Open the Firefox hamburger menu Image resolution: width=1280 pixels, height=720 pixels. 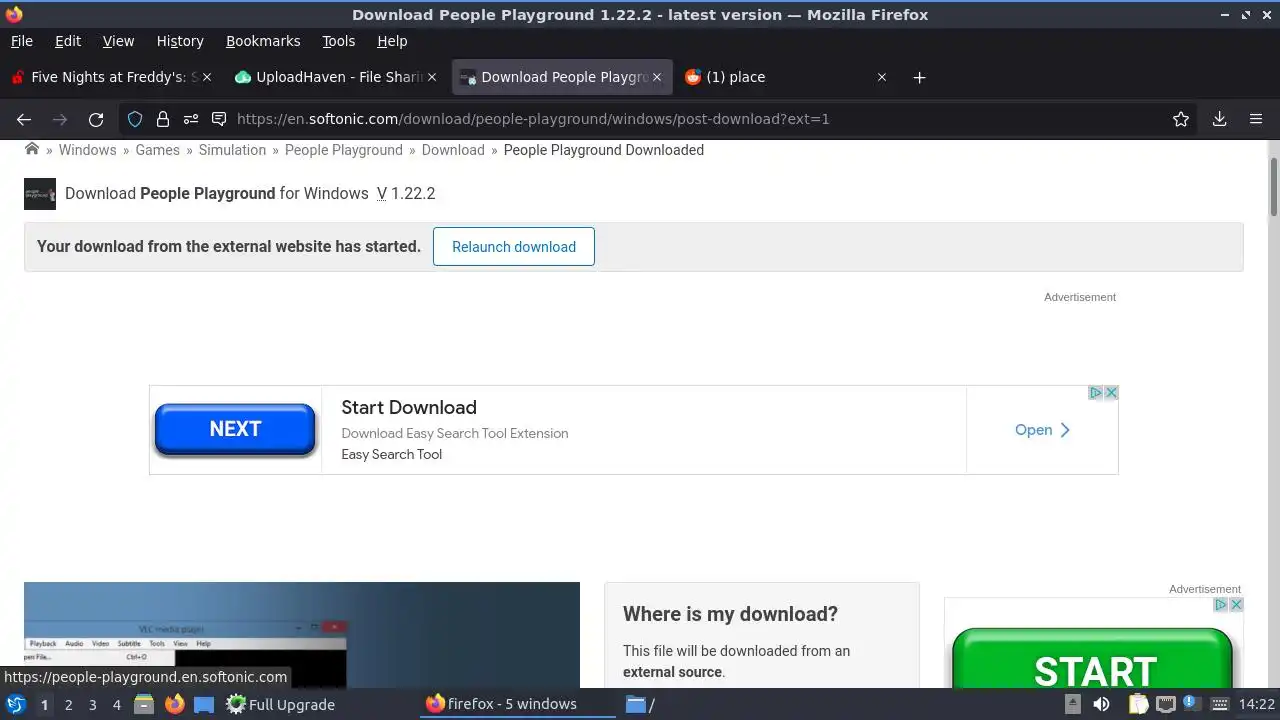click(x=1256, y=119)
